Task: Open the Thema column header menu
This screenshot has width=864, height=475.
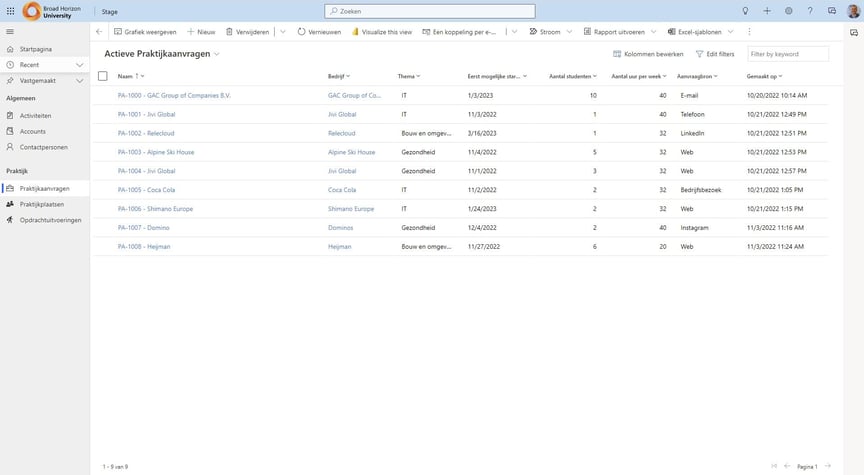Action: click(x=409, y=76)
